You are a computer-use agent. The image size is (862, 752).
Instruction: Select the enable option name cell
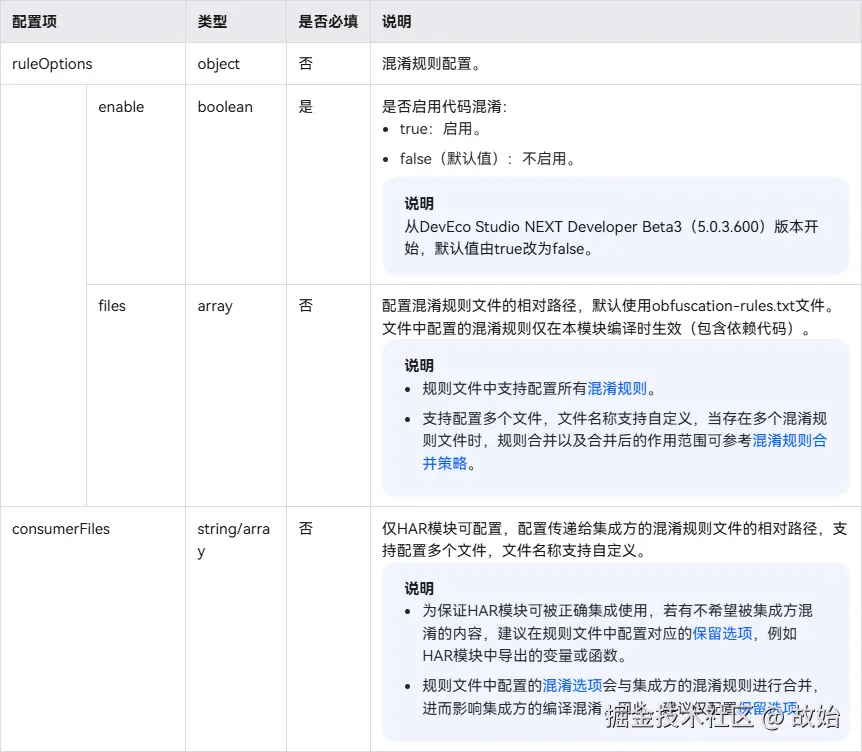pos(121,107)
